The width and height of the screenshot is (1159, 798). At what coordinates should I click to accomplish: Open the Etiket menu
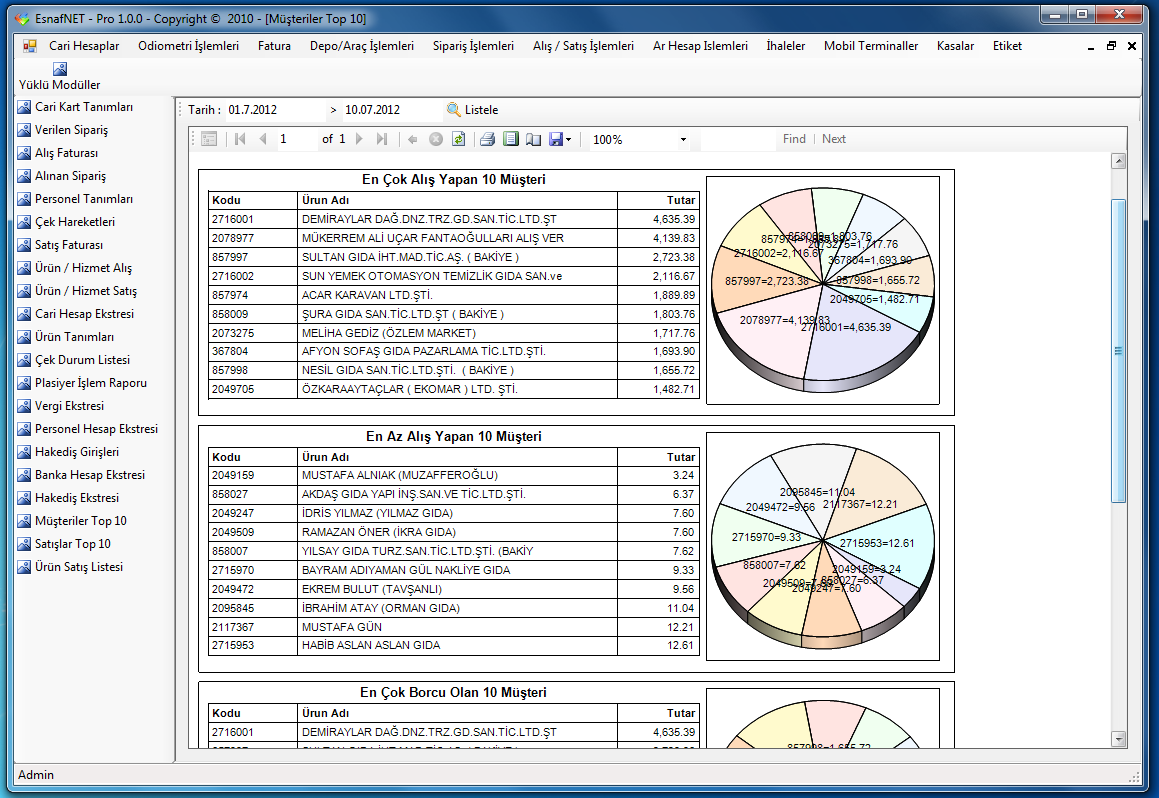coord(1007,46)
